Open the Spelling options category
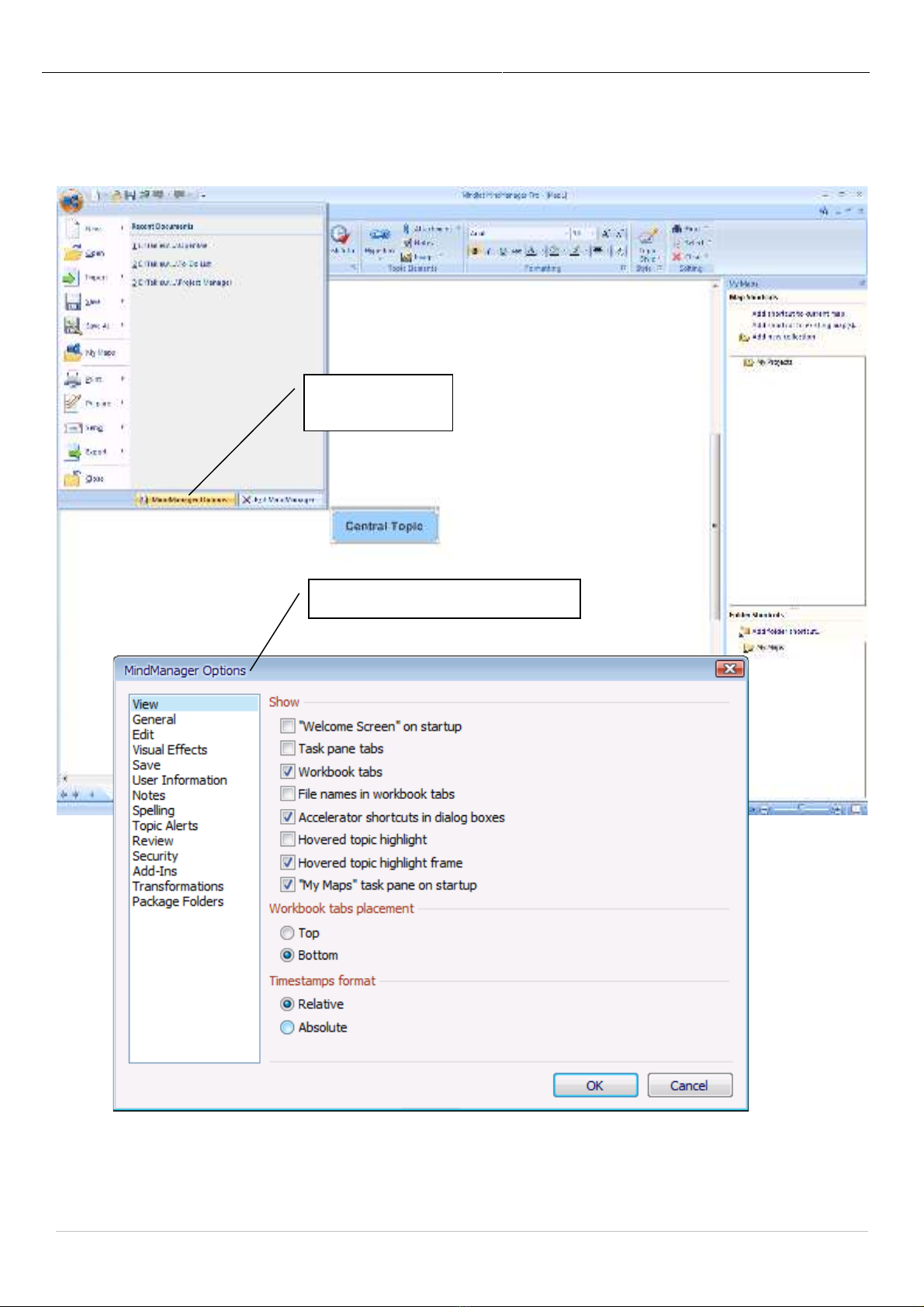The height and width of the screenshot is (1307, 924). [154, 811]
